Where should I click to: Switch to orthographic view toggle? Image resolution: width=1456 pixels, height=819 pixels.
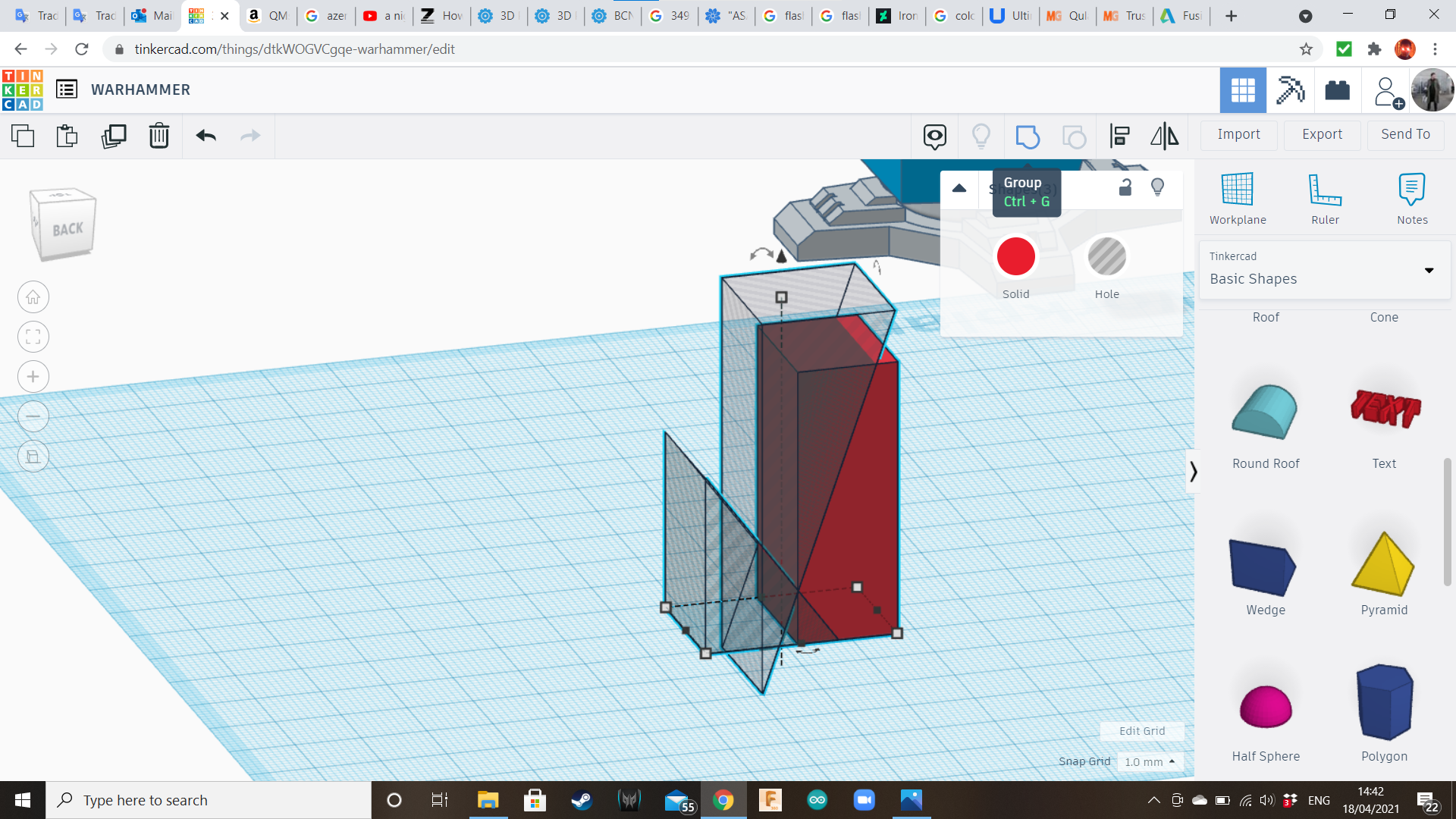(x=33, y=457)
